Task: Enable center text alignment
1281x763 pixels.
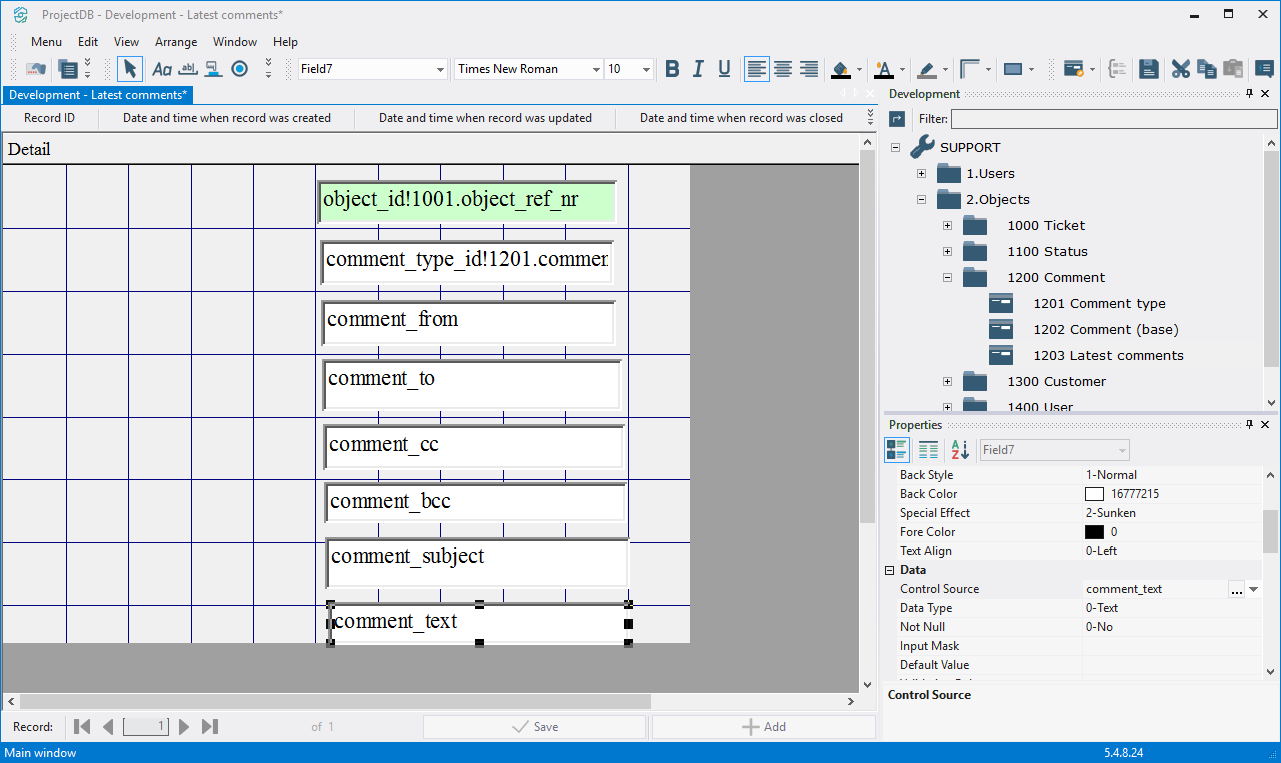Action: 783,69
